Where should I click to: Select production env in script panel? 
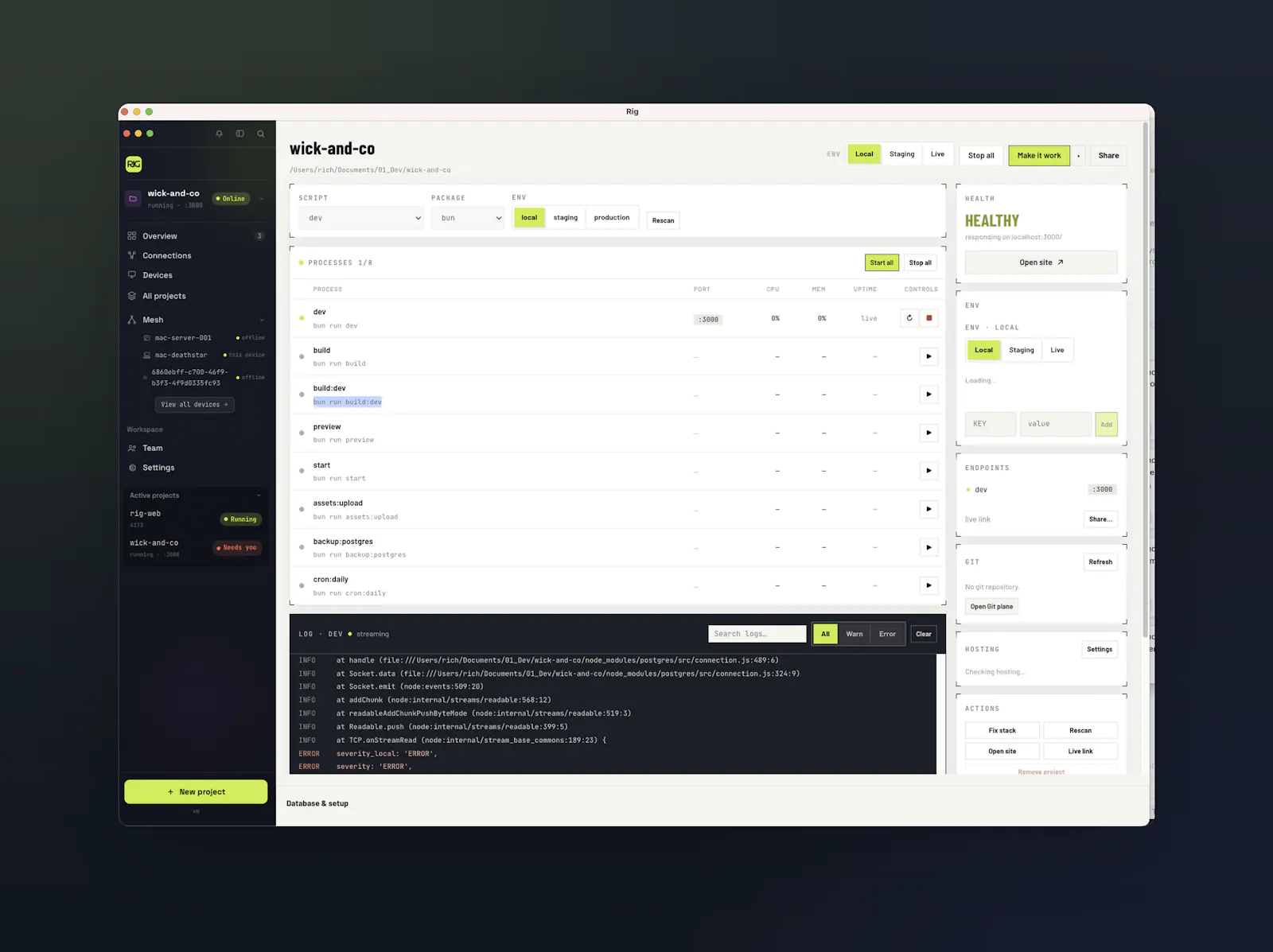click(612, 217)
